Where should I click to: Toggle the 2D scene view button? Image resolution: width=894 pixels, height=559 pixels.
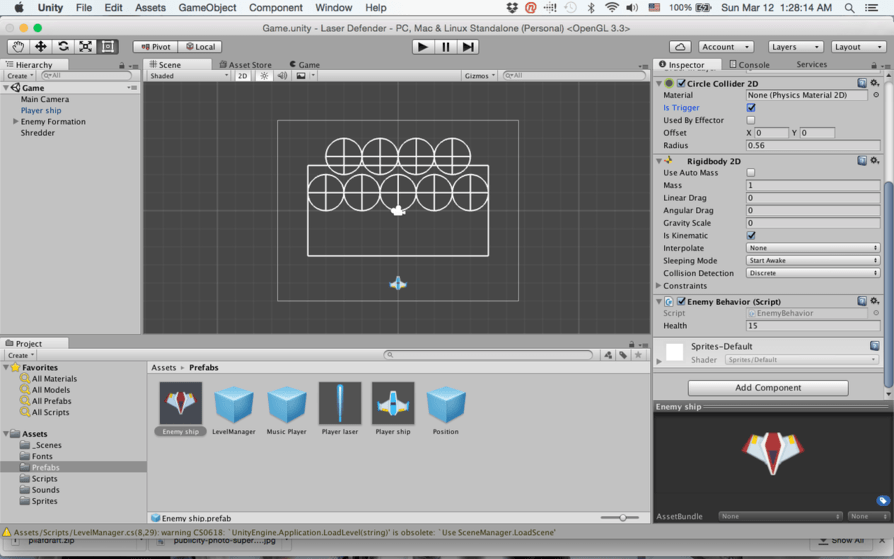[242, 76]
